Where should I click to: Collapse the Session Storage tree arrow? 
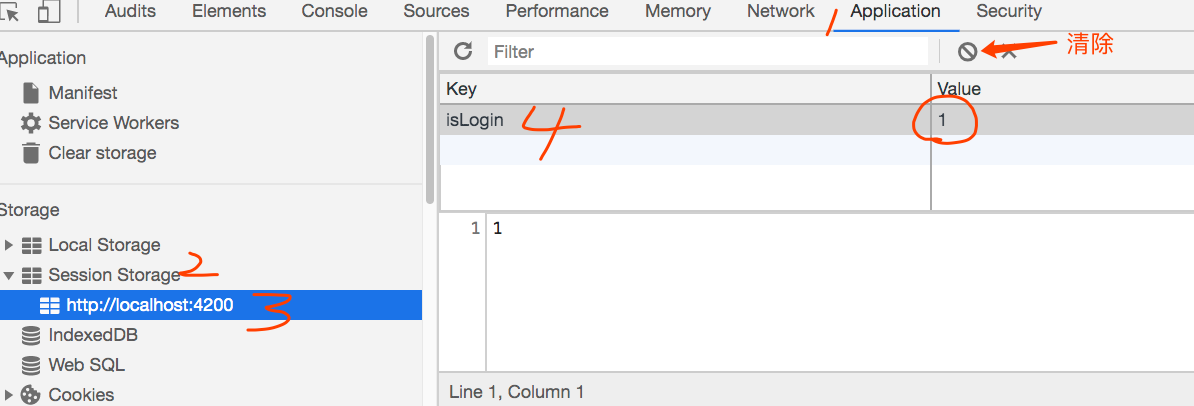(9, 275)
